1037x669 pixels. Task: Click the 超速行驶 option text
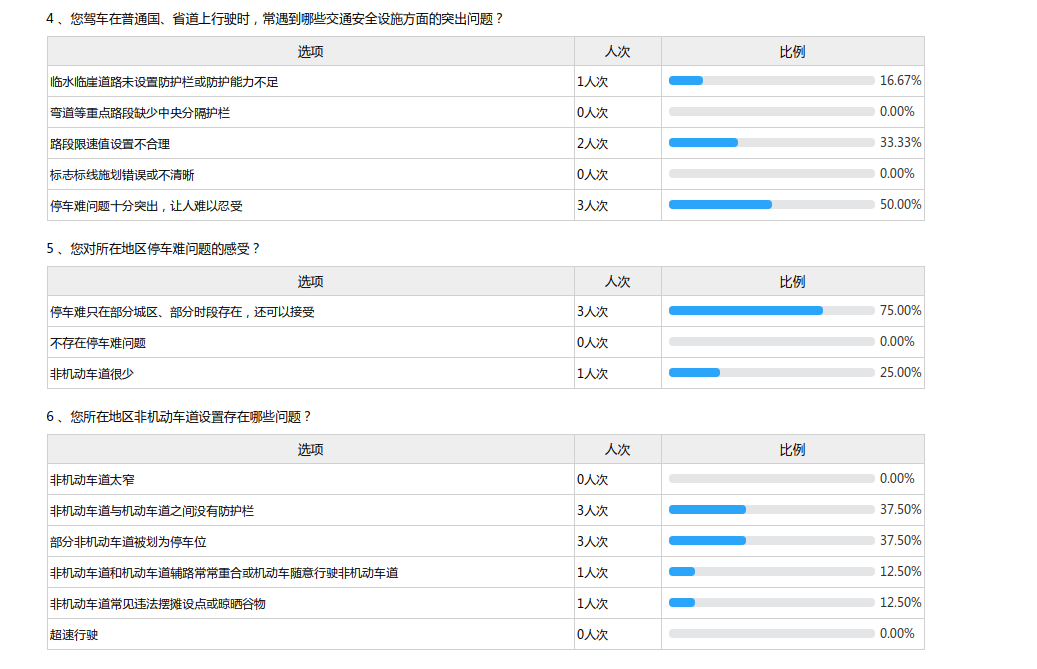click(74, 634)
